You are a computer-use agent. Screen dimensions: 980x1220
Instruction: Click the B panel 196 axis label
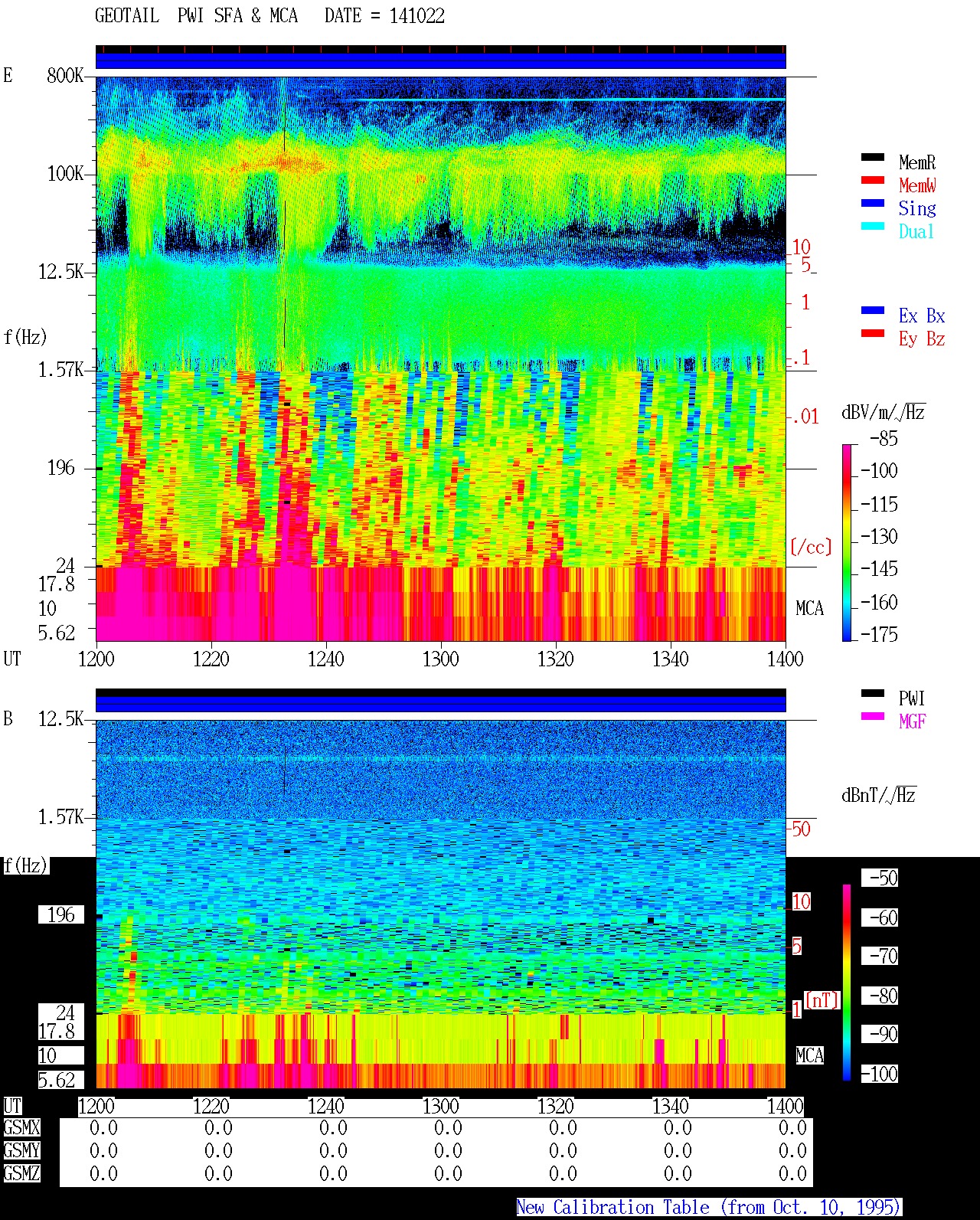click(x=61, y=915)
